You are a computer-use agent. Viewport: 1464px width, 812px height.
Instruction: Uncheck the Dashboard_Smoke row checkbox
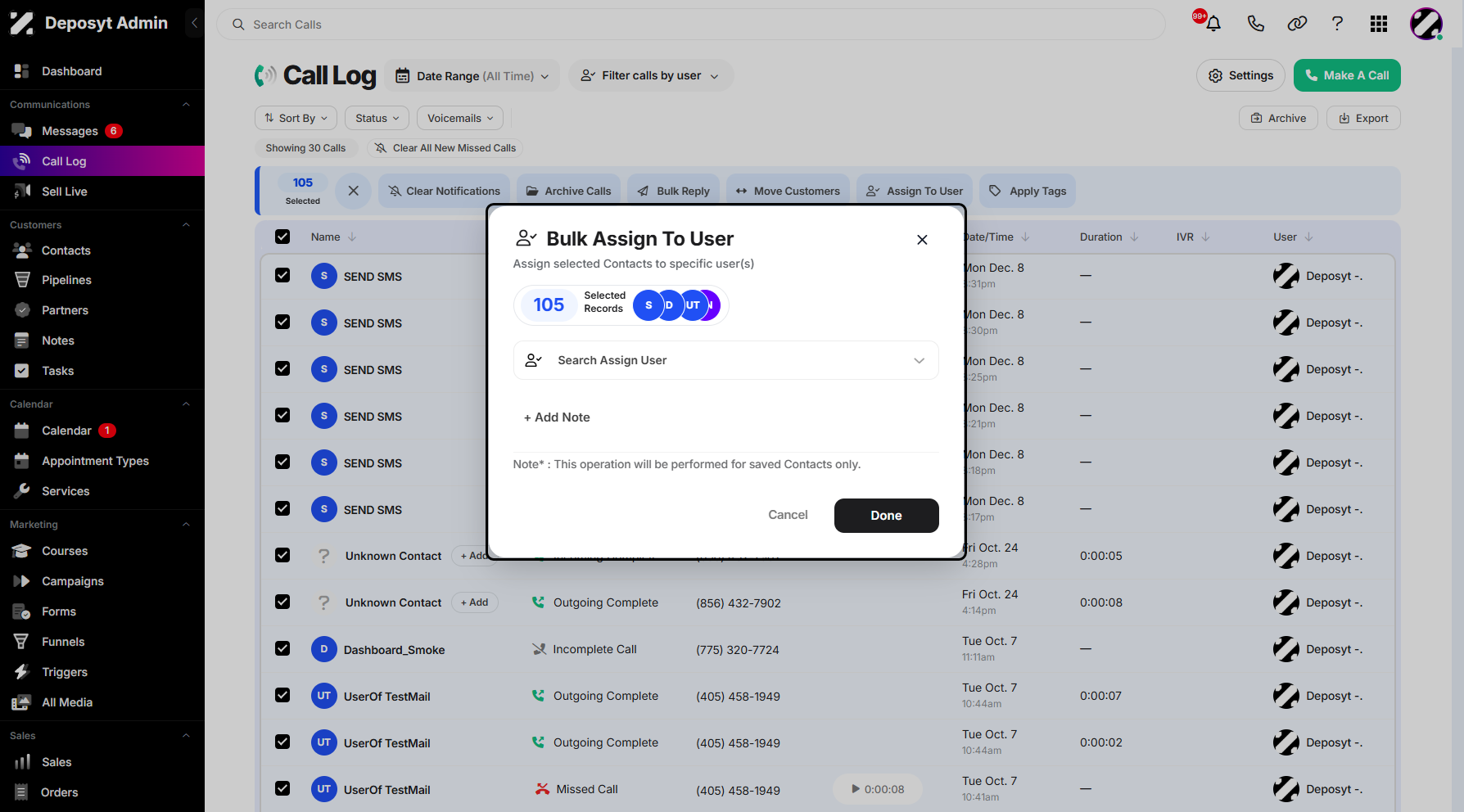pyautogui.click(x=282, y=648)
